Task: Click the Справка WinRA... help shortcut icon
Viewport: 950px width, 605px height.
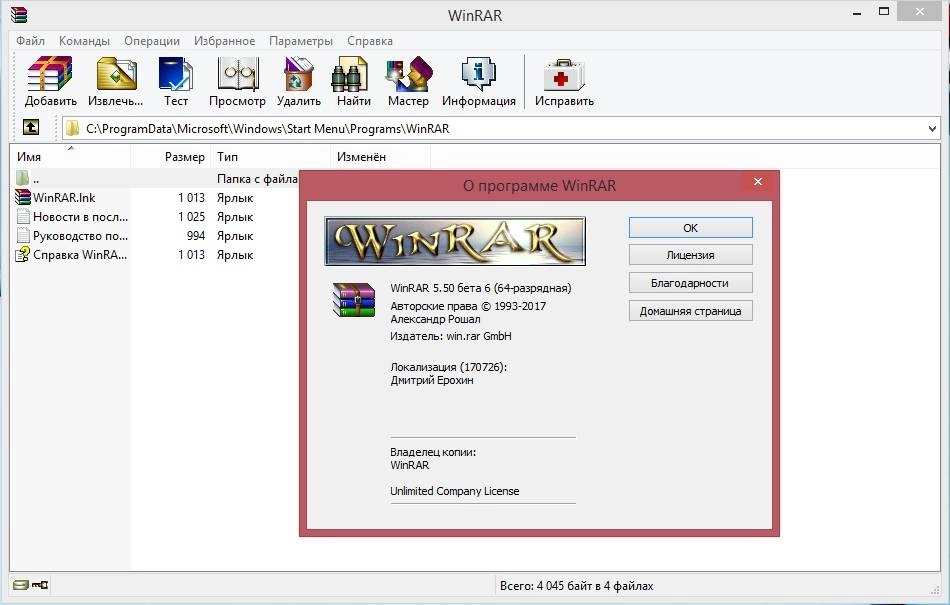Action: click(23, 254)
